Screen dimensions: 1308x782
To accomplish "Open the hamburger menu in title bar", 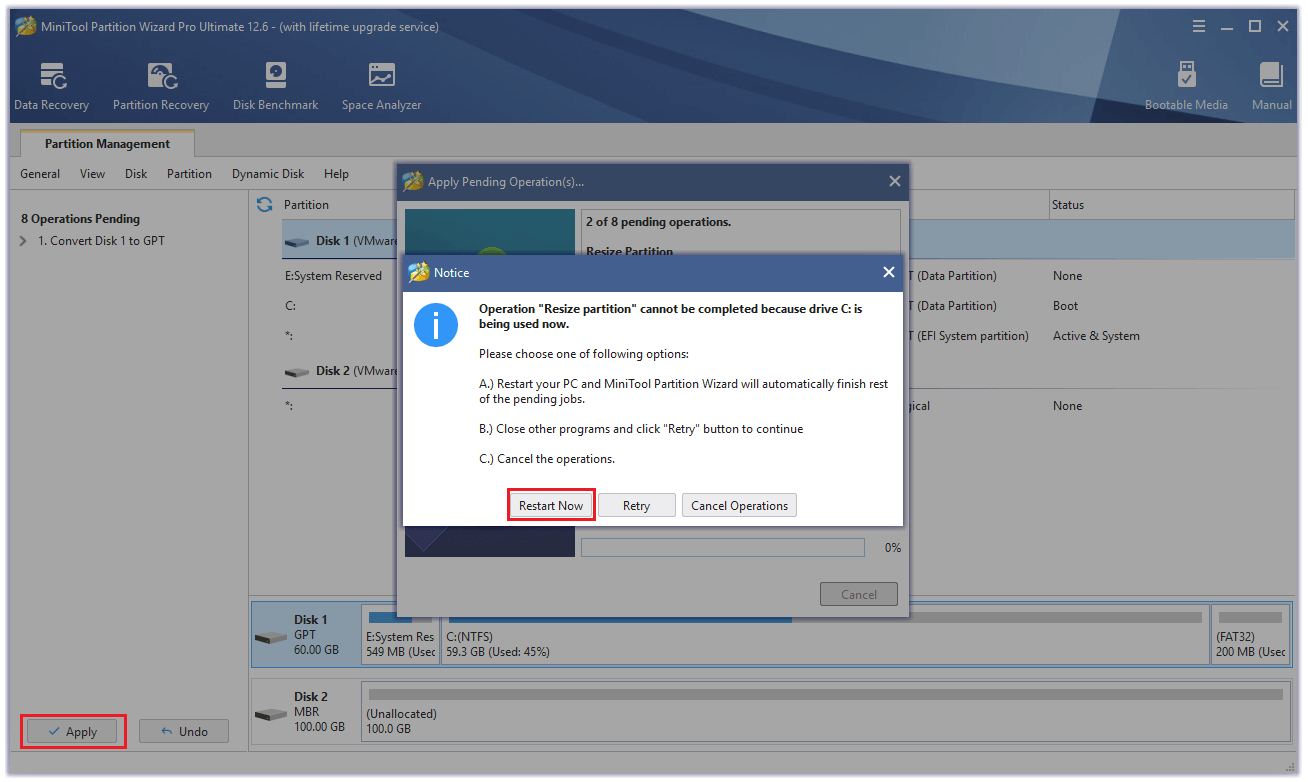I will pos(1200,27).
